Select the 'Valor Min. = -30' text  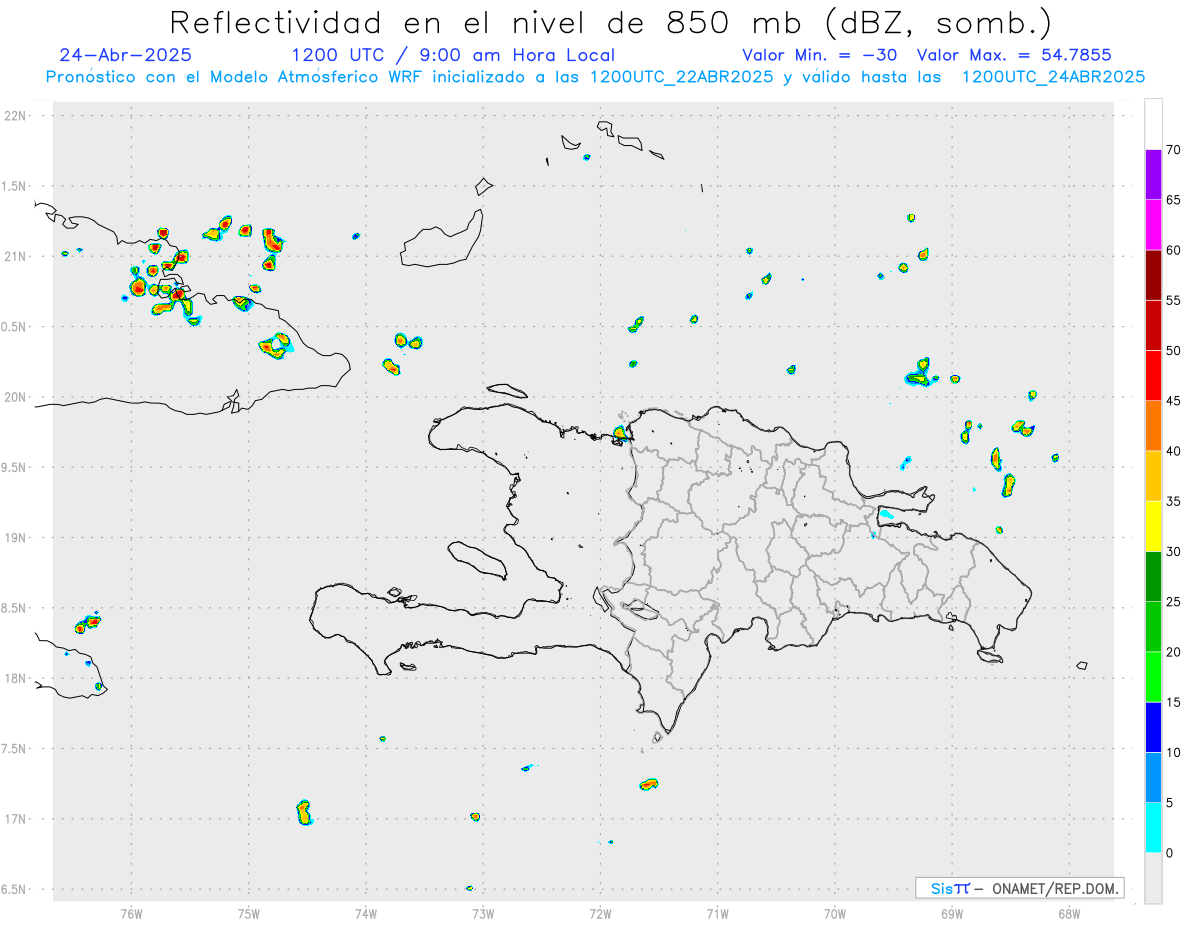[820, 55]
